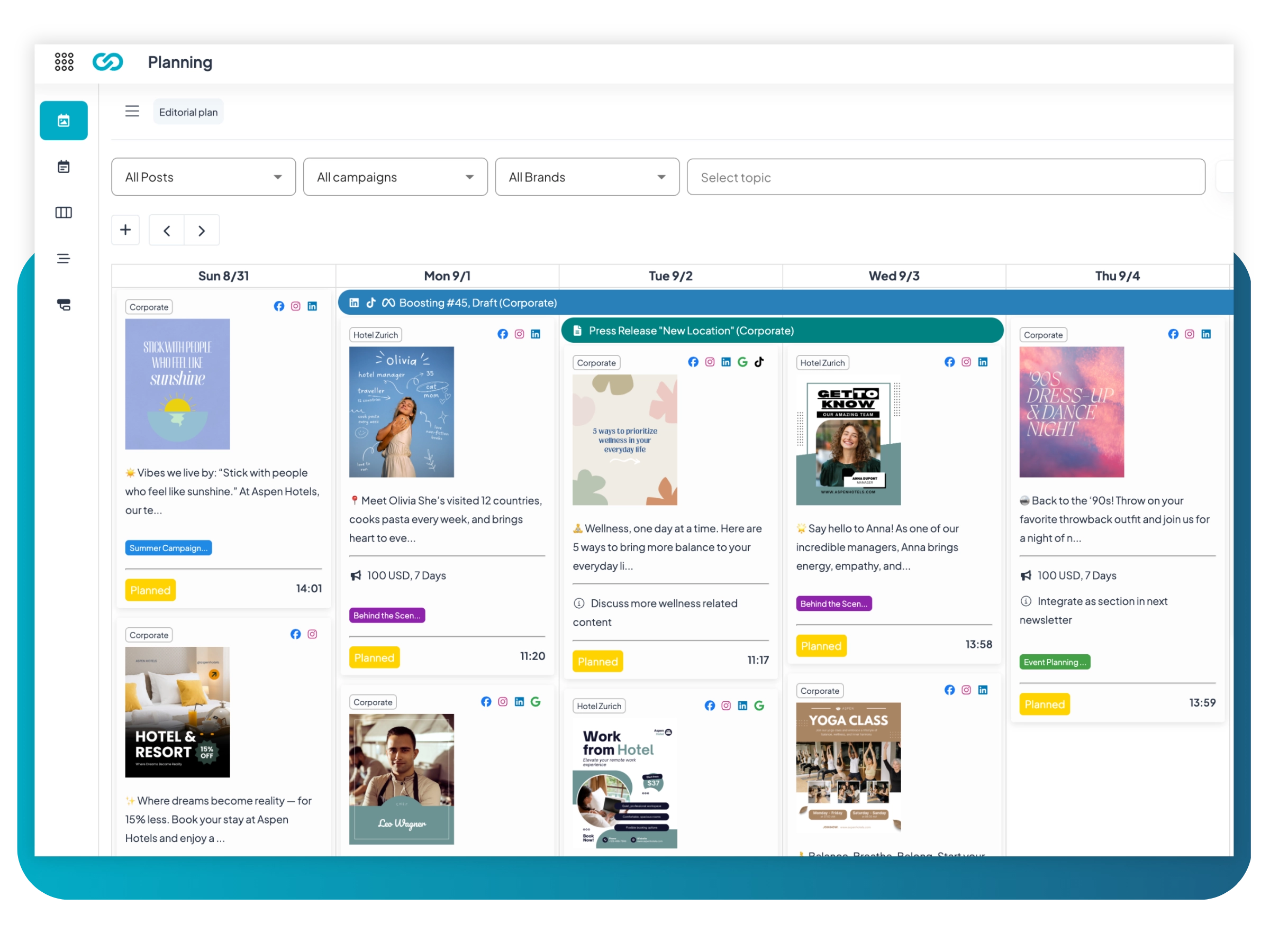Switch to the columns board sidebar icon
This screenshot has width=1270, height=952.
63,212
